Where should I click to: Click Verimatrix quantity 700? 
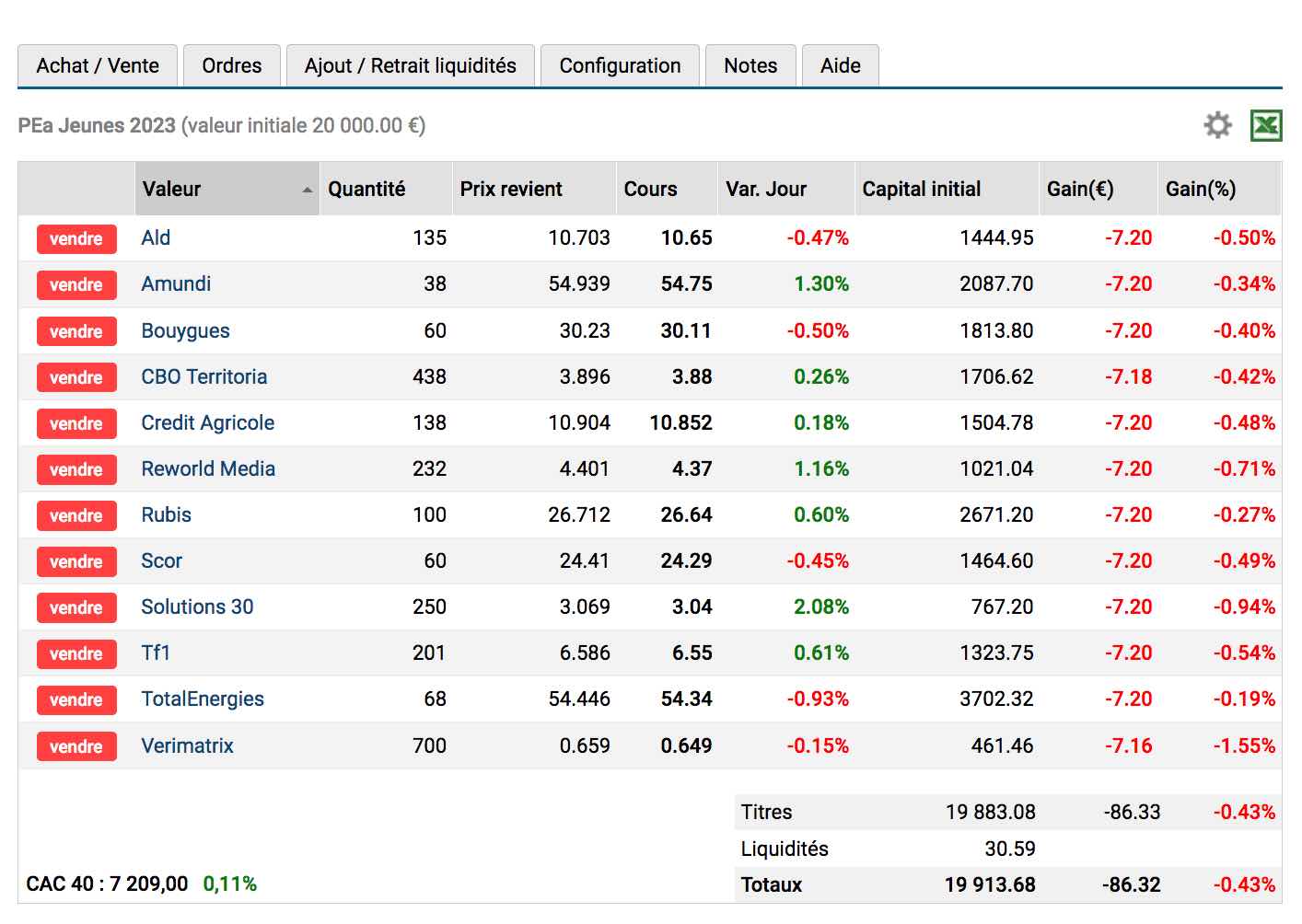429,745
